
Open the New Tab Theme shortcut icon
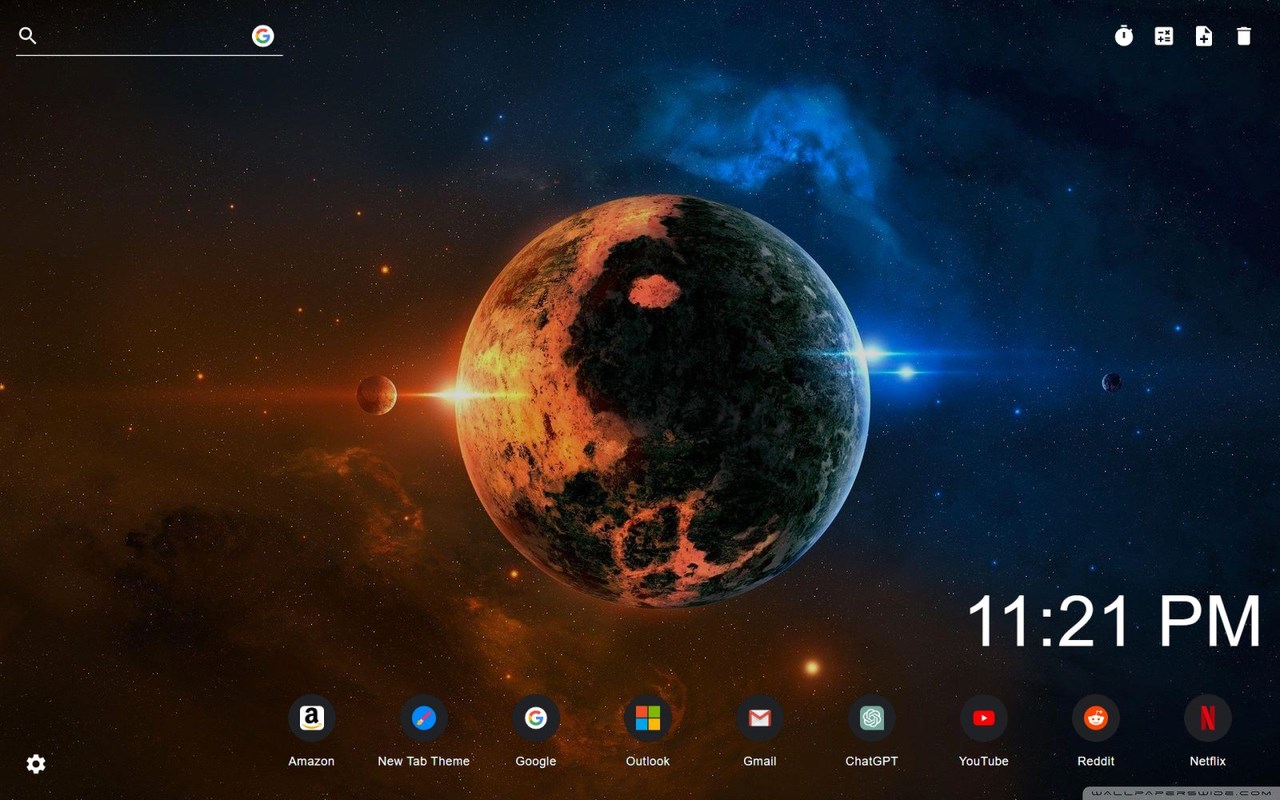(x=424, y=718)
